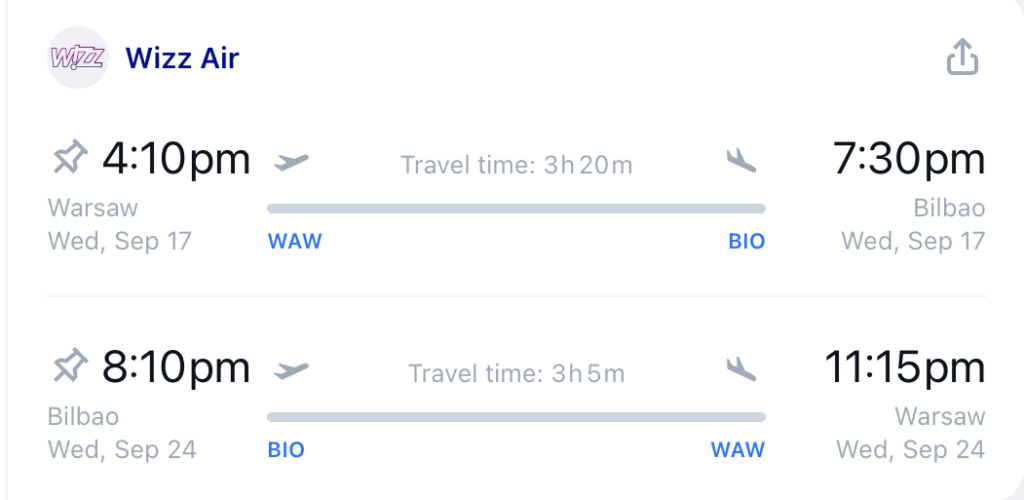The height and width of the screenshot is (500, 1024).
Task: Click the landing plane icon for outbound flight
Action: pos(741,161)
